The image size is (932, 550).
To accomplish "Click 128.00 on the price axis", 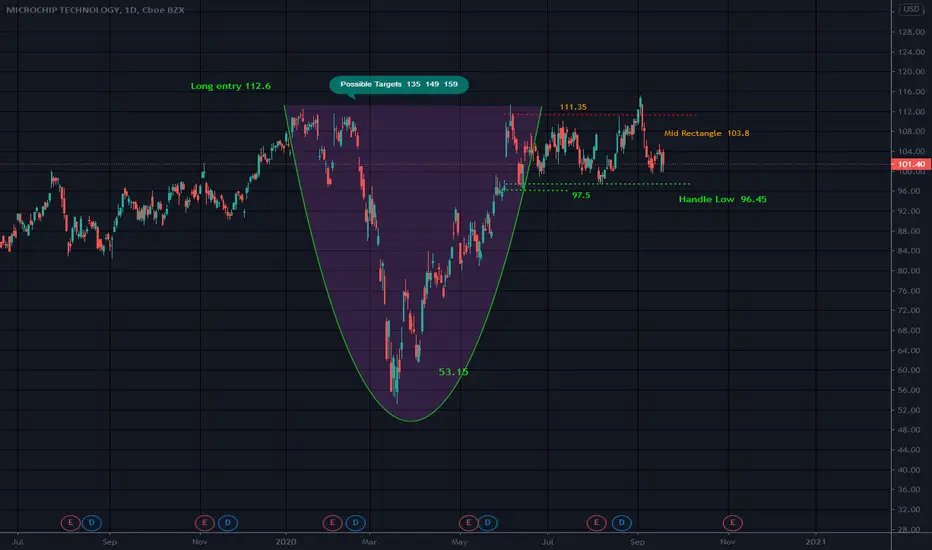I will click(911, 32).
